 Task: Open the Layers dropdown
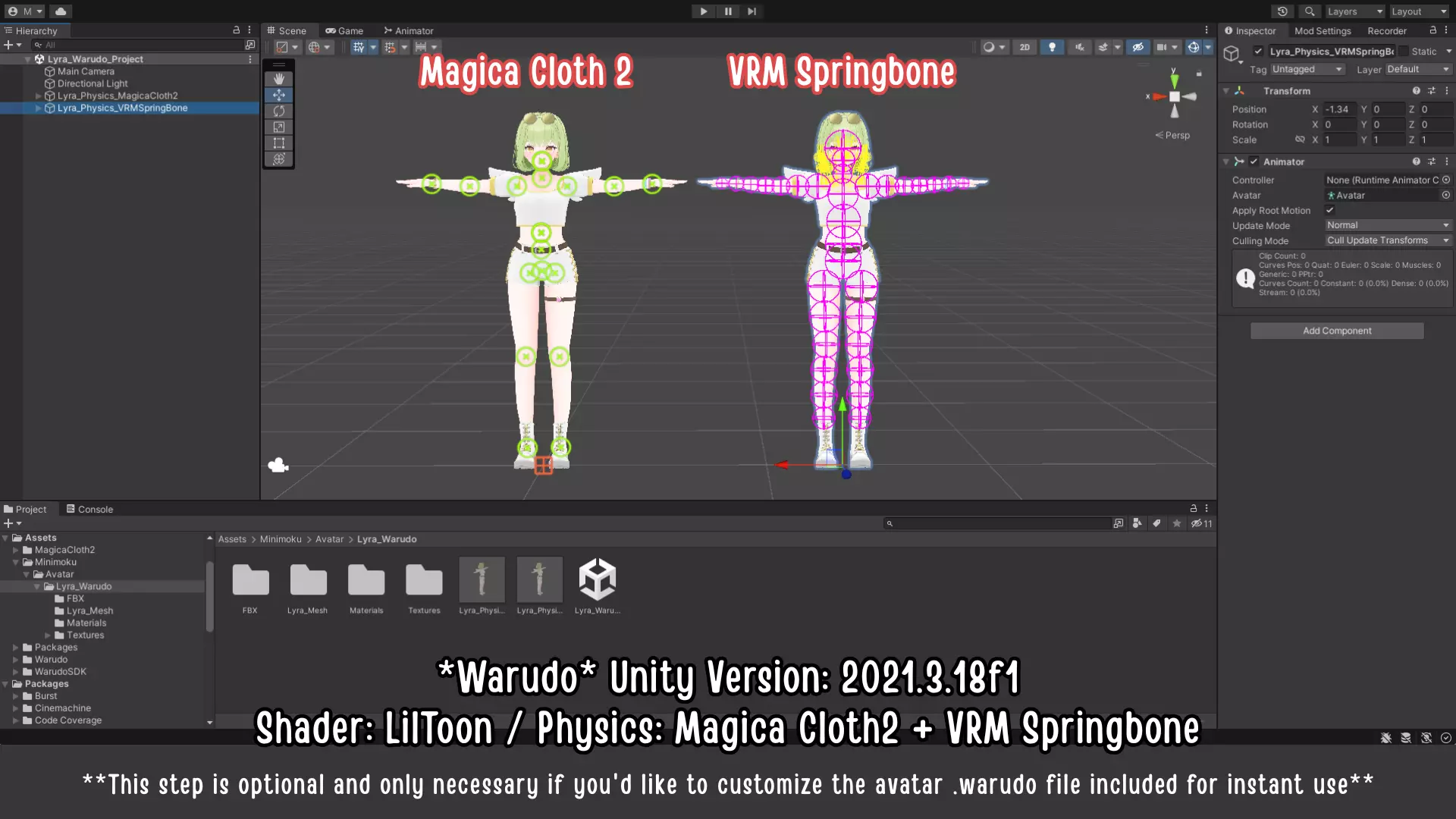click(1355, 11)
